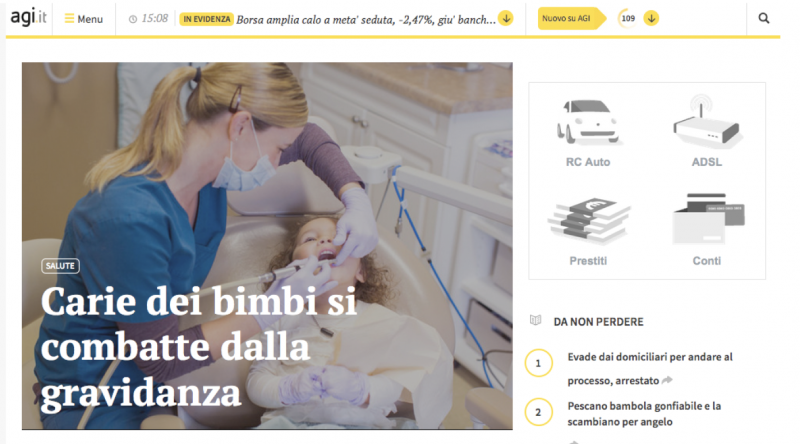Click the Nuovo su AGI yellow tag
This screenshot has width=800, height=444.
[x=571, y=18]
